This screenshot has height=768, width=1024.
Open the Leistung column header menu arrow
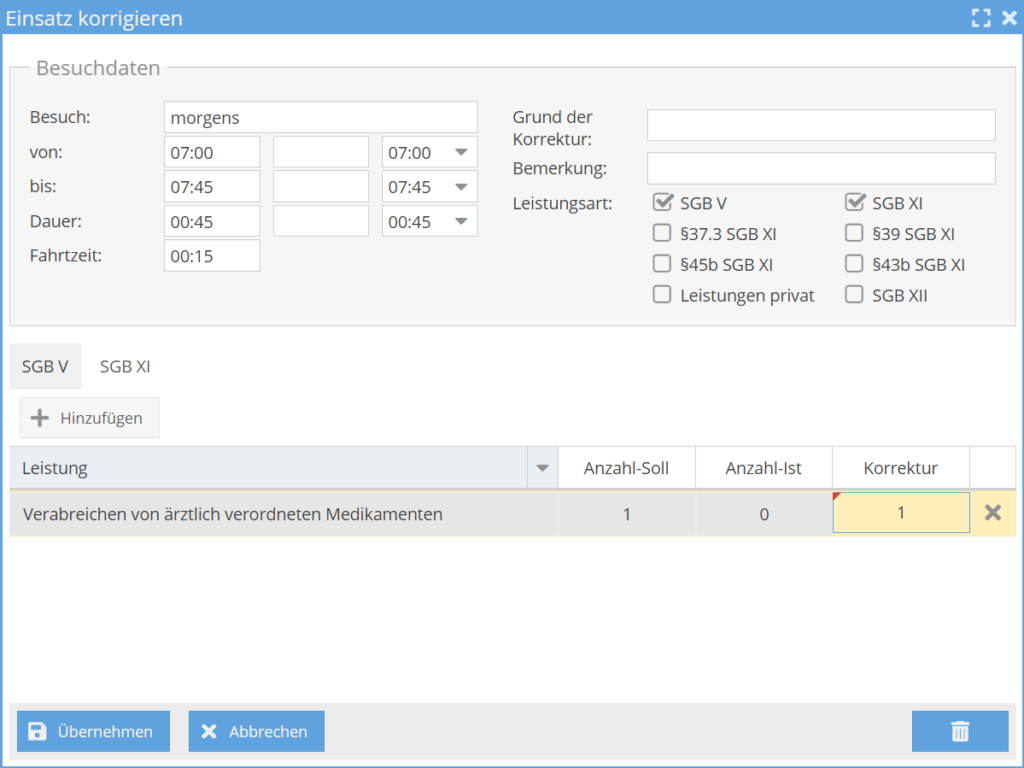click(x=543, y=468)
